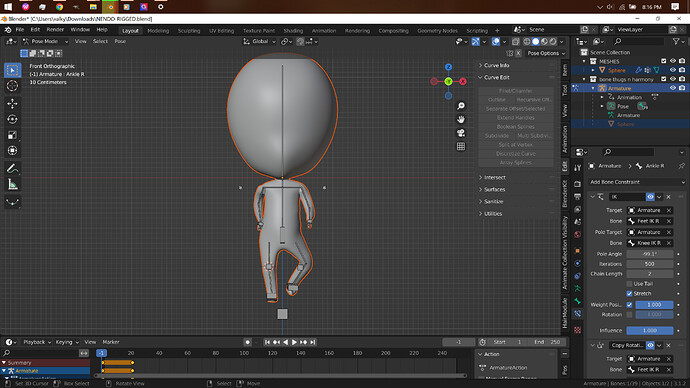Click the zoom view magnifier icon
690x388 pixels.
[x=461, y=106]
